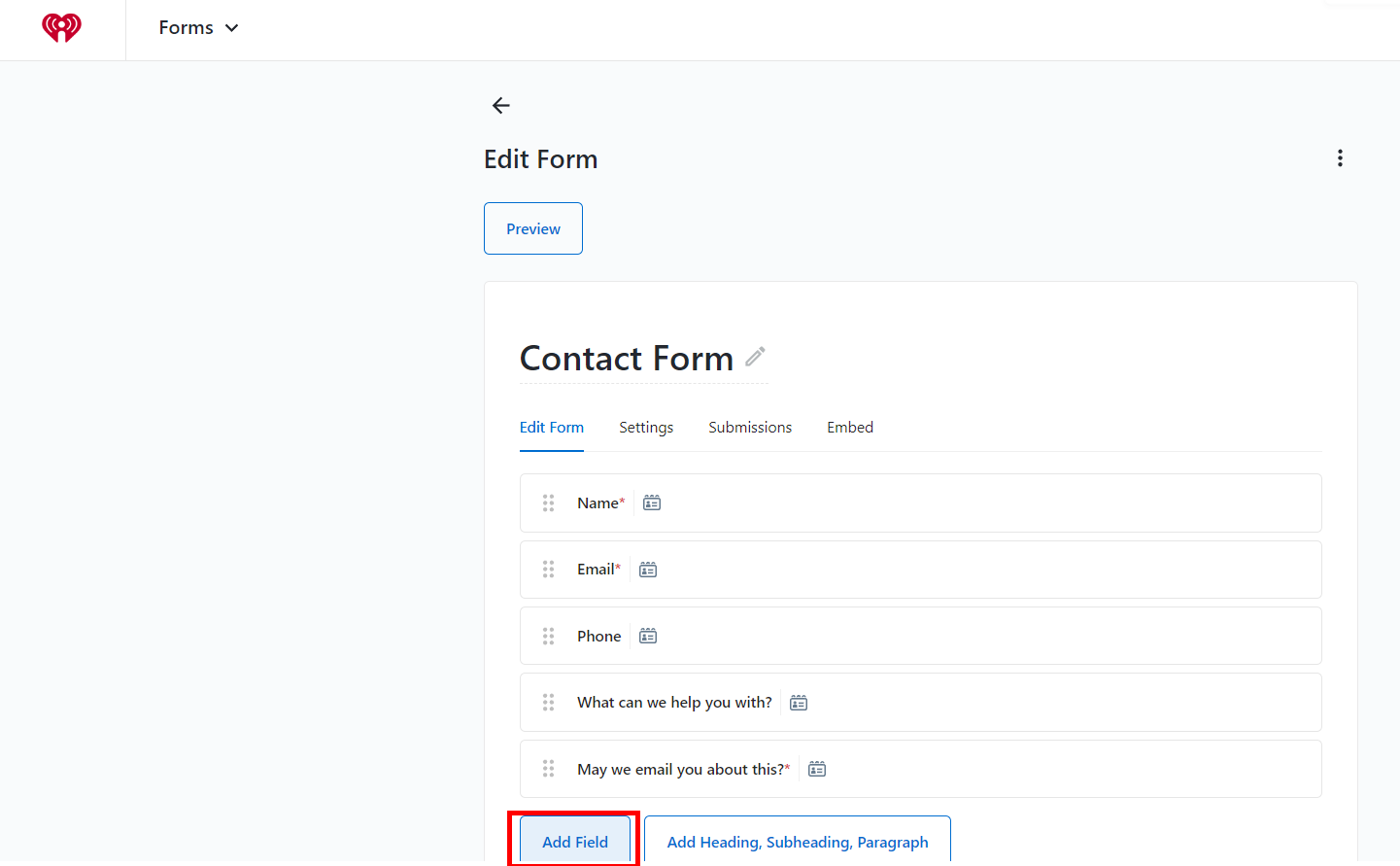
Task: Click the drag handle on the Phone field
Action: pyautogui.click(x=548, y=635)
